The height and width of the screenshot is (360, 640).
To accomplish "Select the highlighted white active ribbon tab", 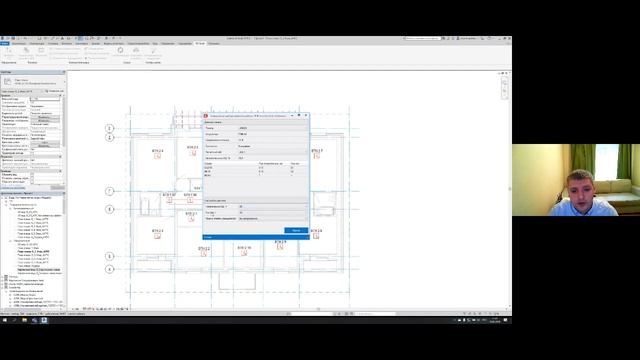I will point(200,43).
